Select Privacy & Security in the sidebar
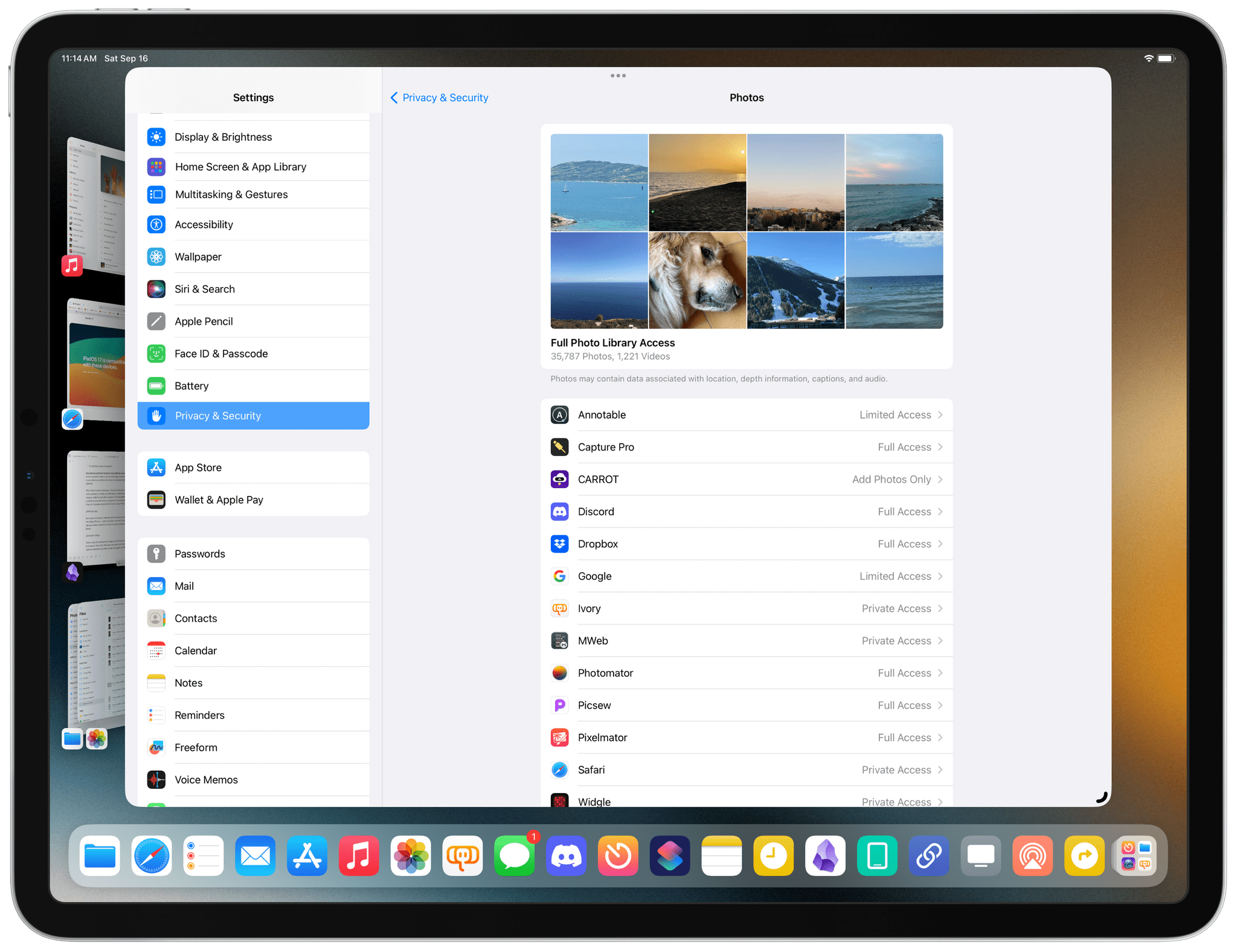This screenshot has width=1237, height=952. click(x=254, y=416)
